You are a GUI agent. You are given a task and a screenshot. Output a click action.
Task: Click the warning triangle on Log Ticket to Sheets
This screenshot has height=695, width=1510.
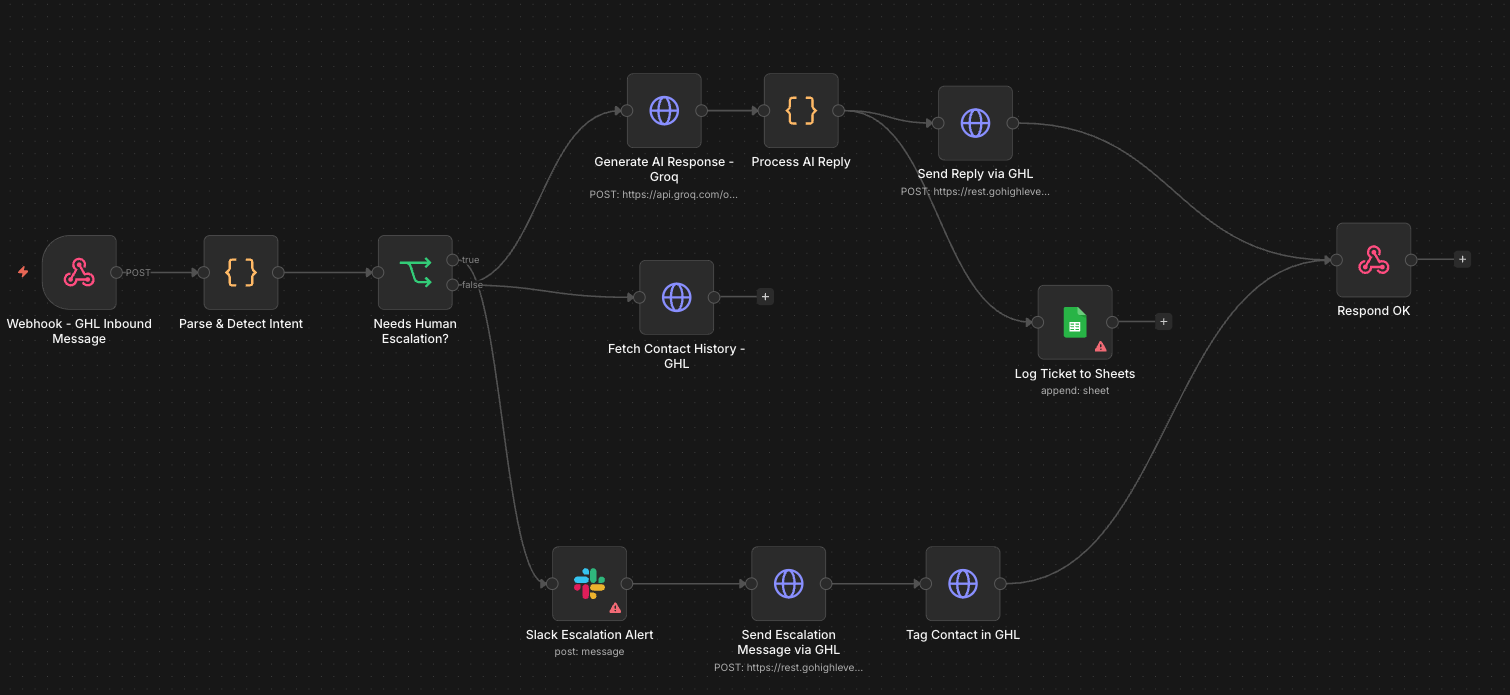click(x=1100, y=346)
